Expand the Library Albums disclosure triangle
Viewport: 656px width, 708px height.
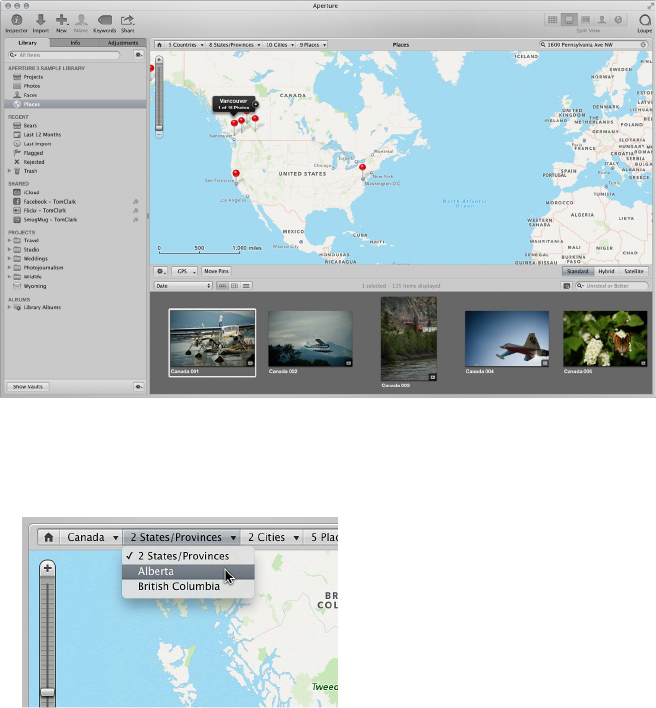coord(9,307)
